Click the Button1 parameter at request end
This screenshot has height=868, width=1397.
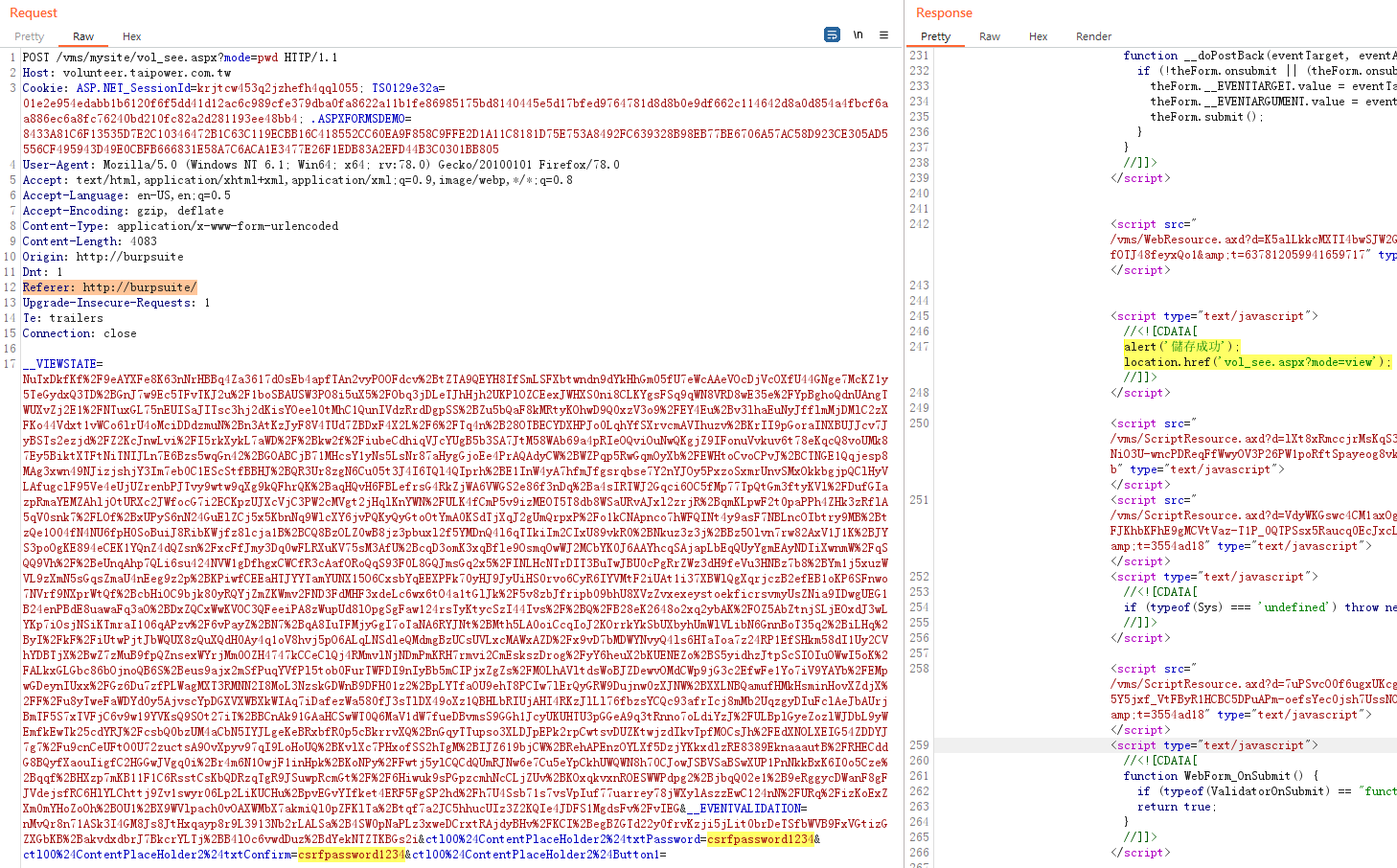pos(536,855)
